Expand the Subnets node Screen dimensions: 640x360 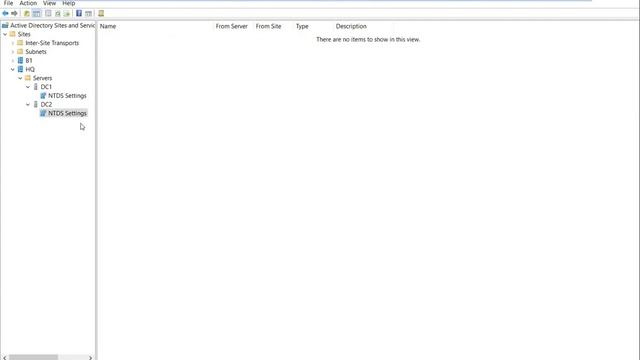tap(13, 52)
